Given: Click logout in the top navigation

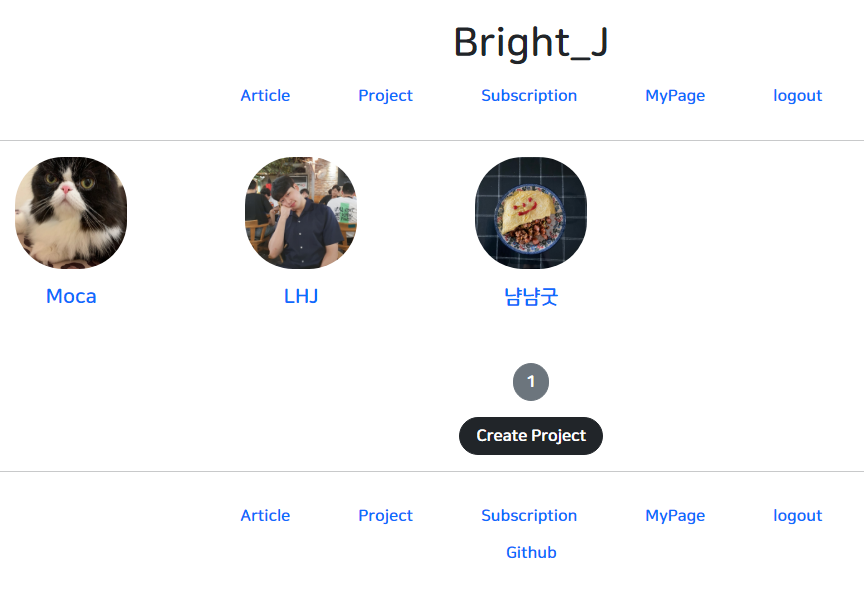Looking at the screenshot, I should click(797, 95).
